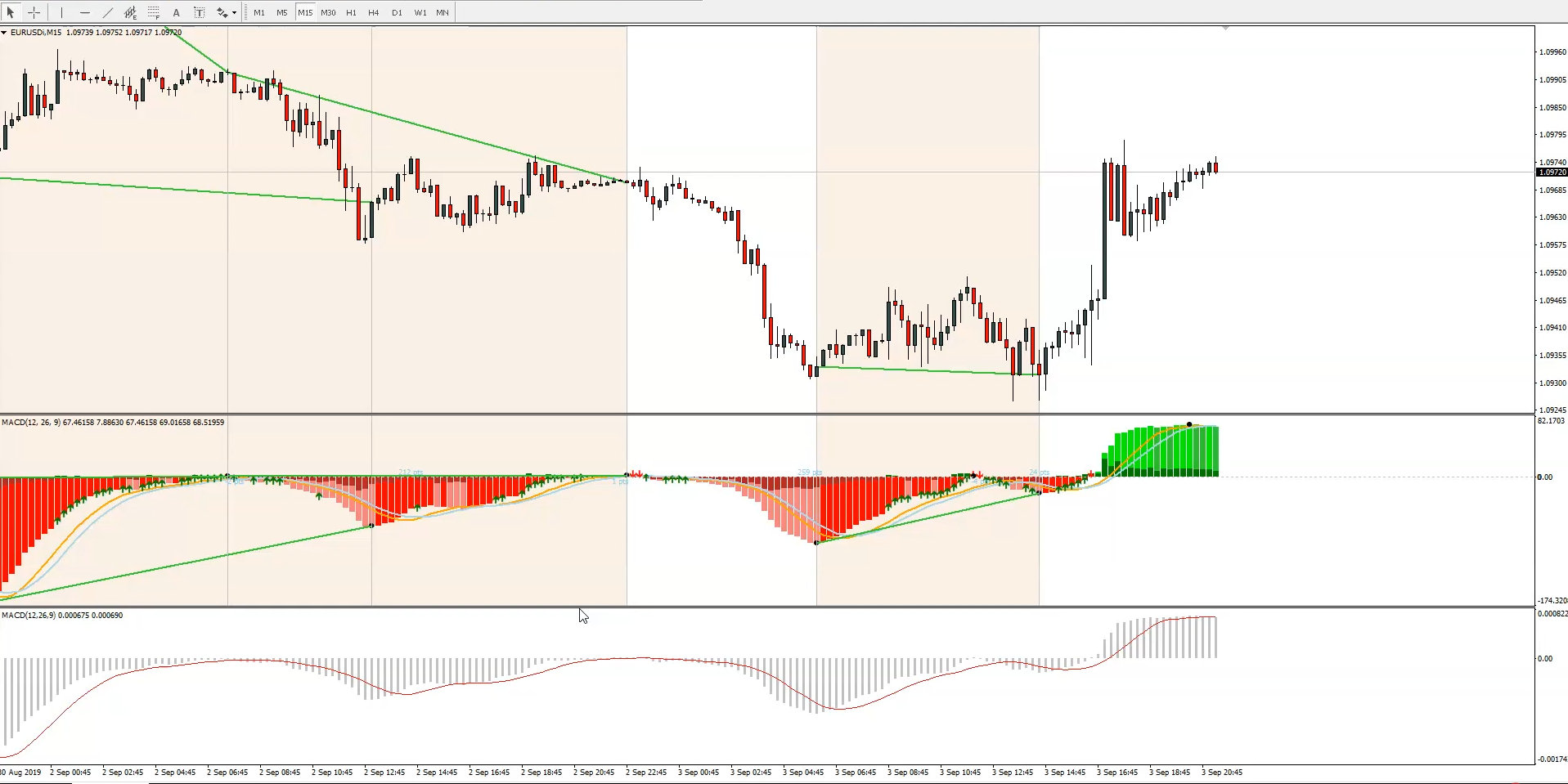
Task: Select the text 'A' tool
Action: click(x=176, y=12)
